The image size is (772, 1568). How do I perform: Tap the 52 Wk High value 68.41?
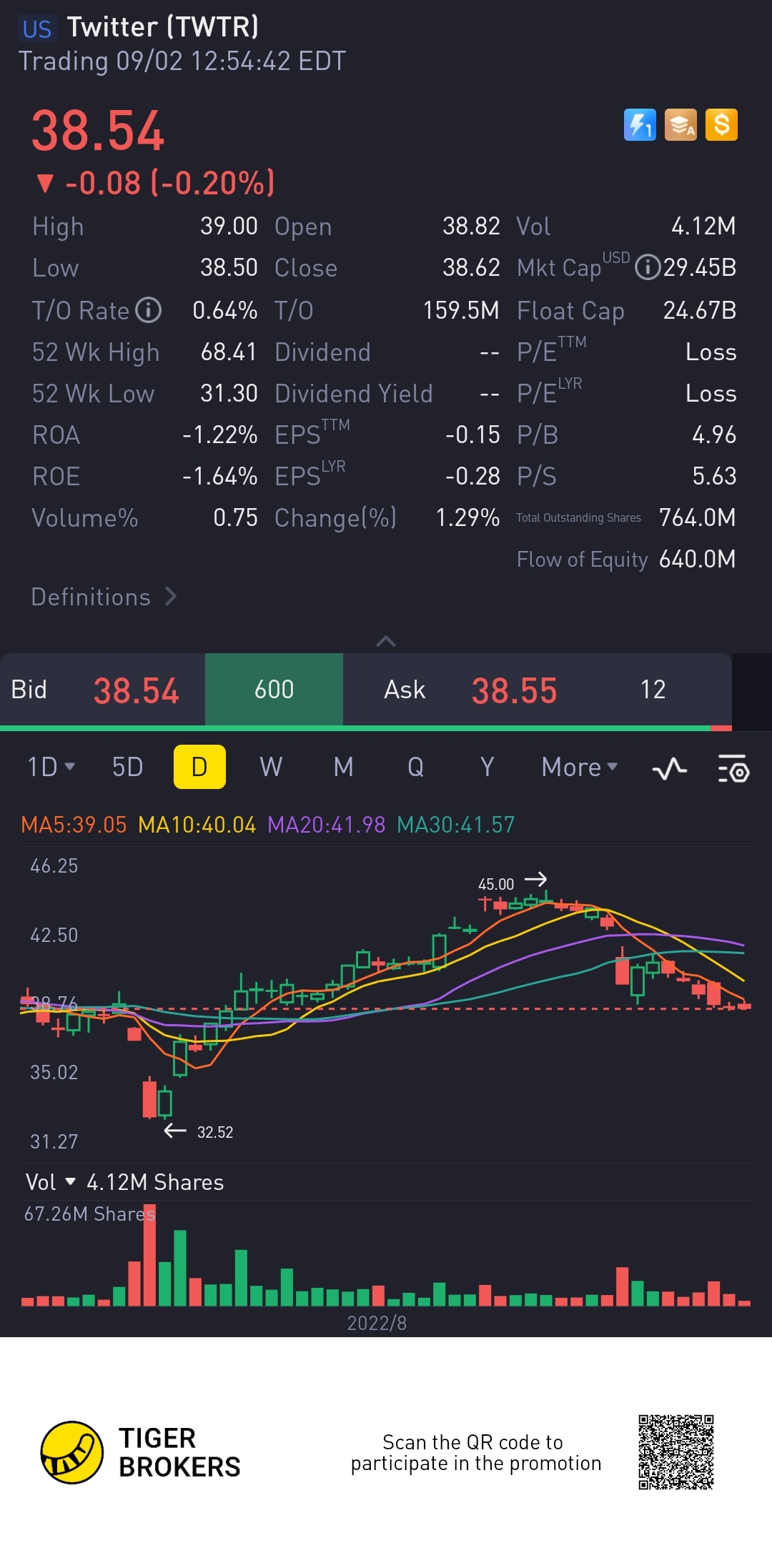click(229, 352)
